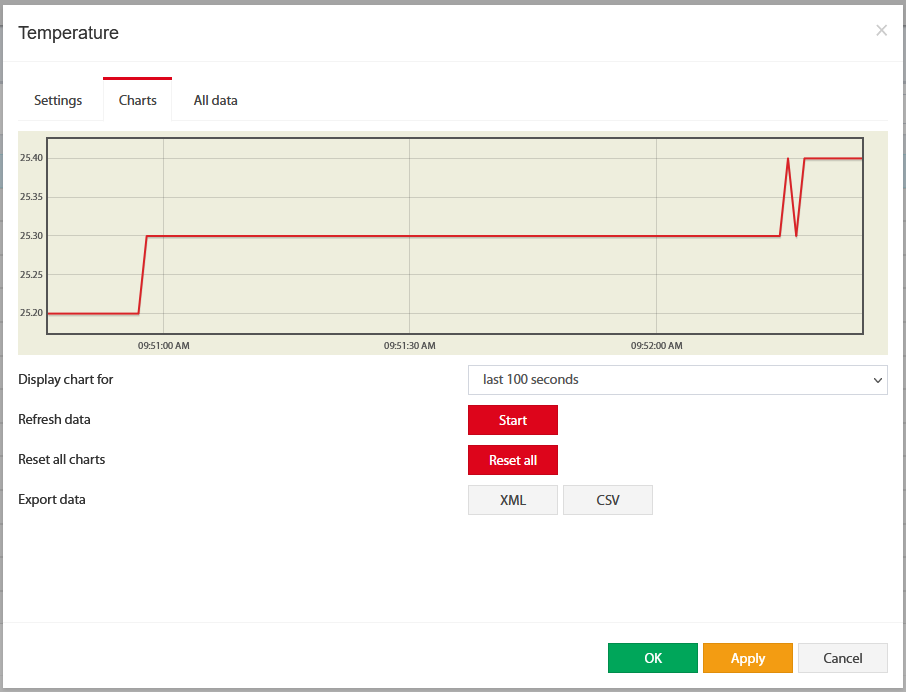Click the temperature chart plot area

(455, 236)
